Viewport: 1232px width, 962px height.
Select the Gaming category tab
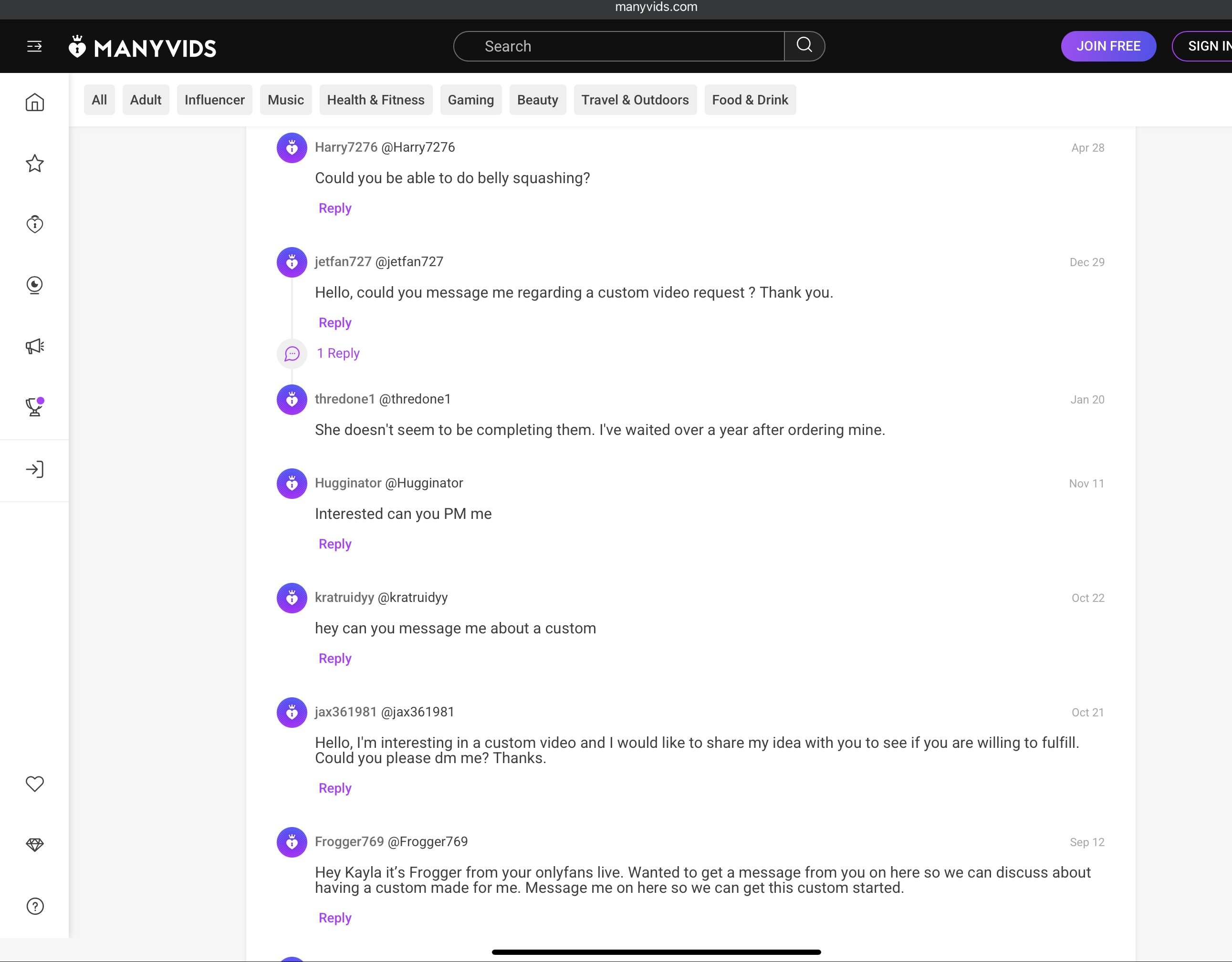pos(470,100)
